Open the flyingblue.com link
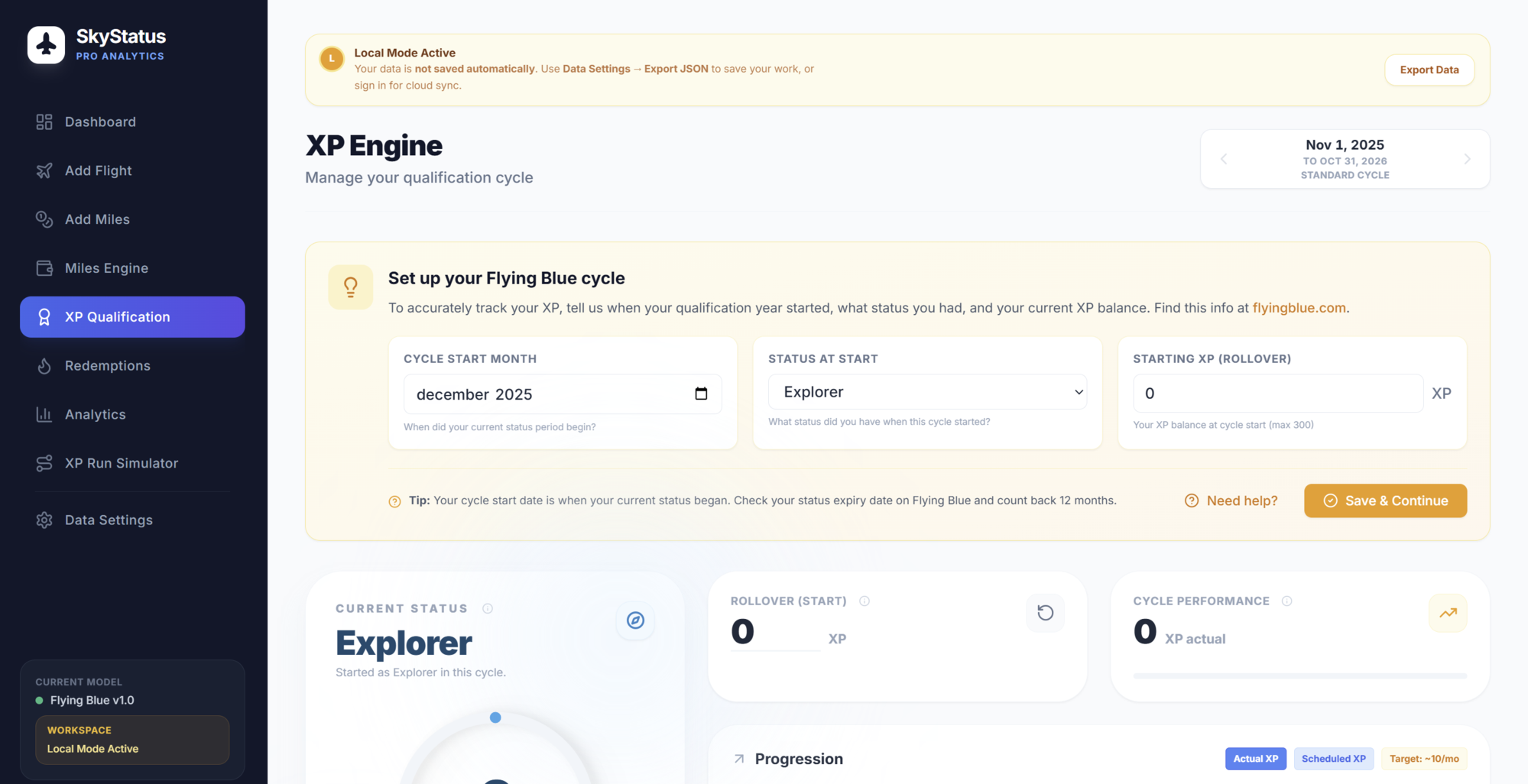 (1299, 308)
